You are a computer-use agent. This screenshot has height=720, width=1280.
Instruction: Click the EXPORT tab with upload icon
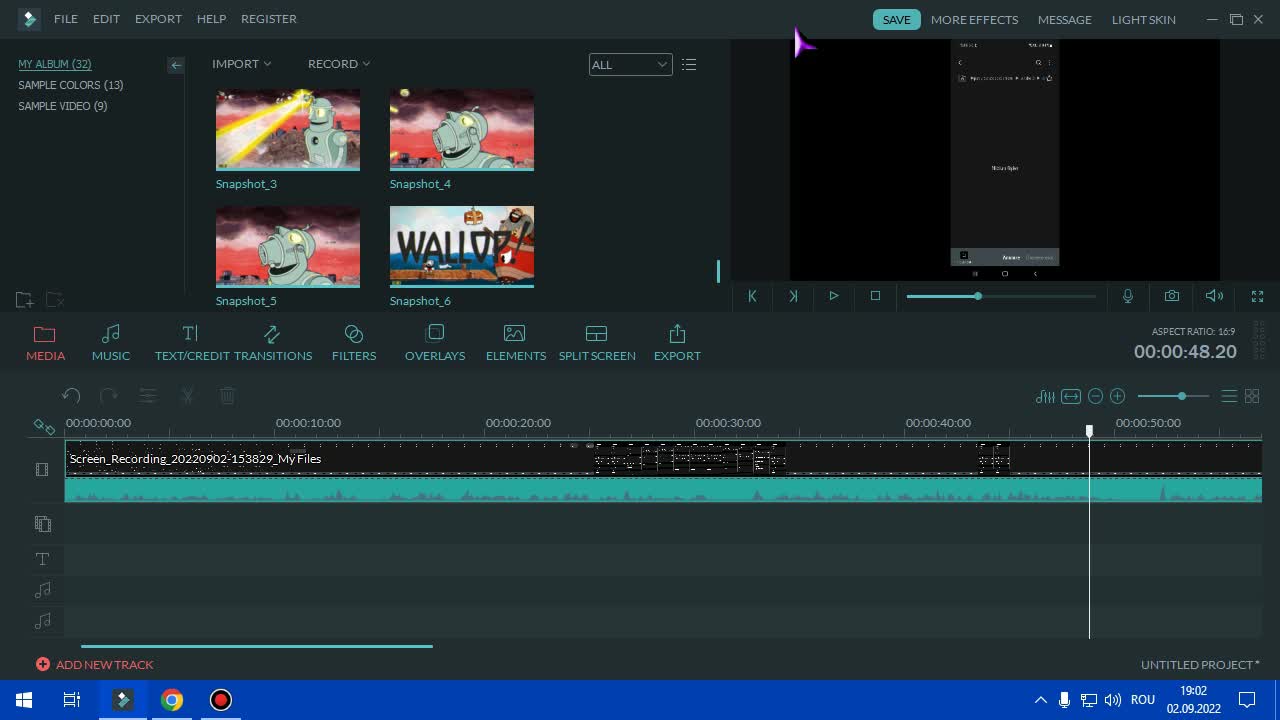point(677,343)
